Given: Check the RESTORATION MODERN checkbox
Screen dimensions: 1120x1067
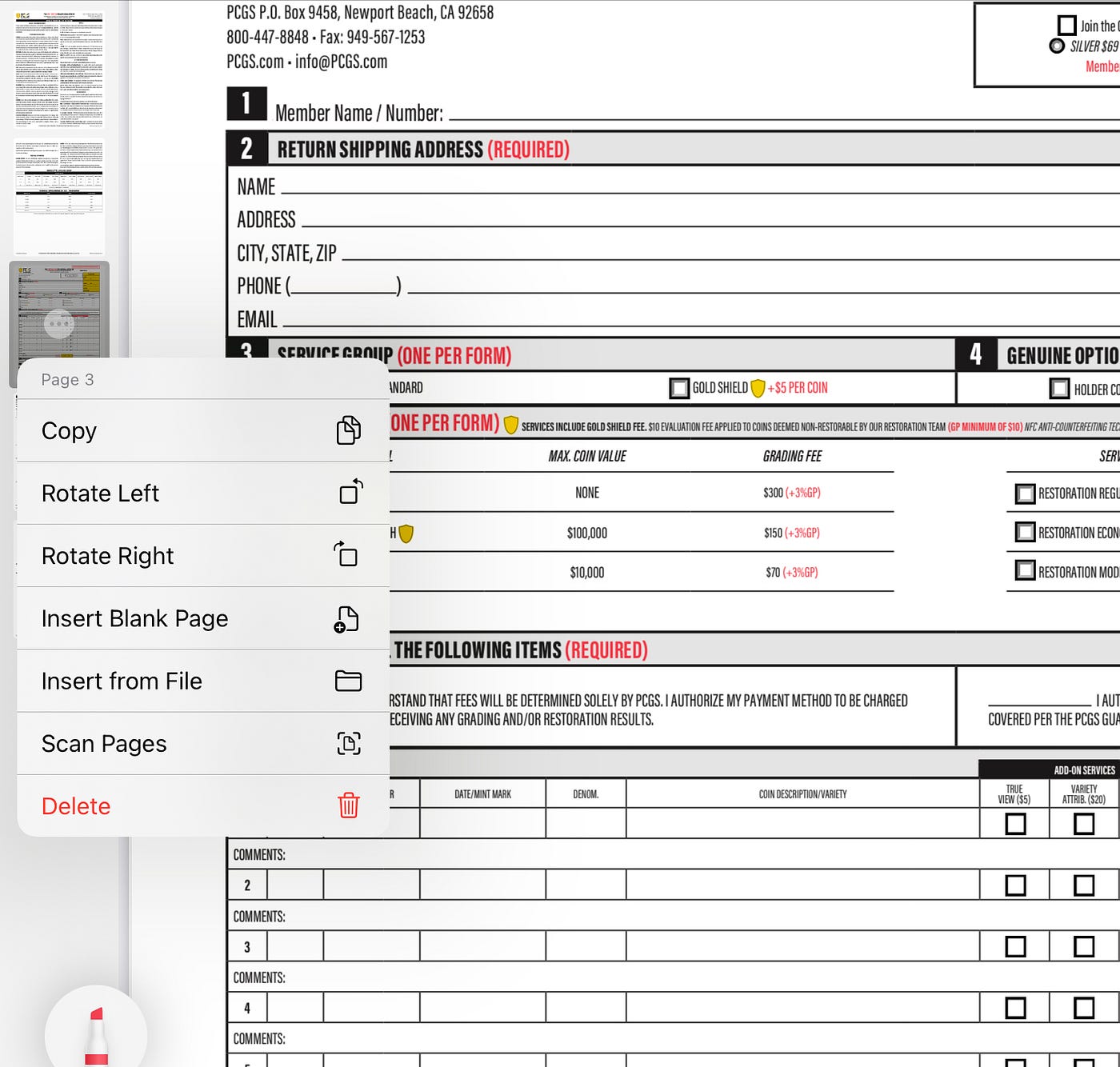Looking at the screenshot, I should (x=1025, y=570).
